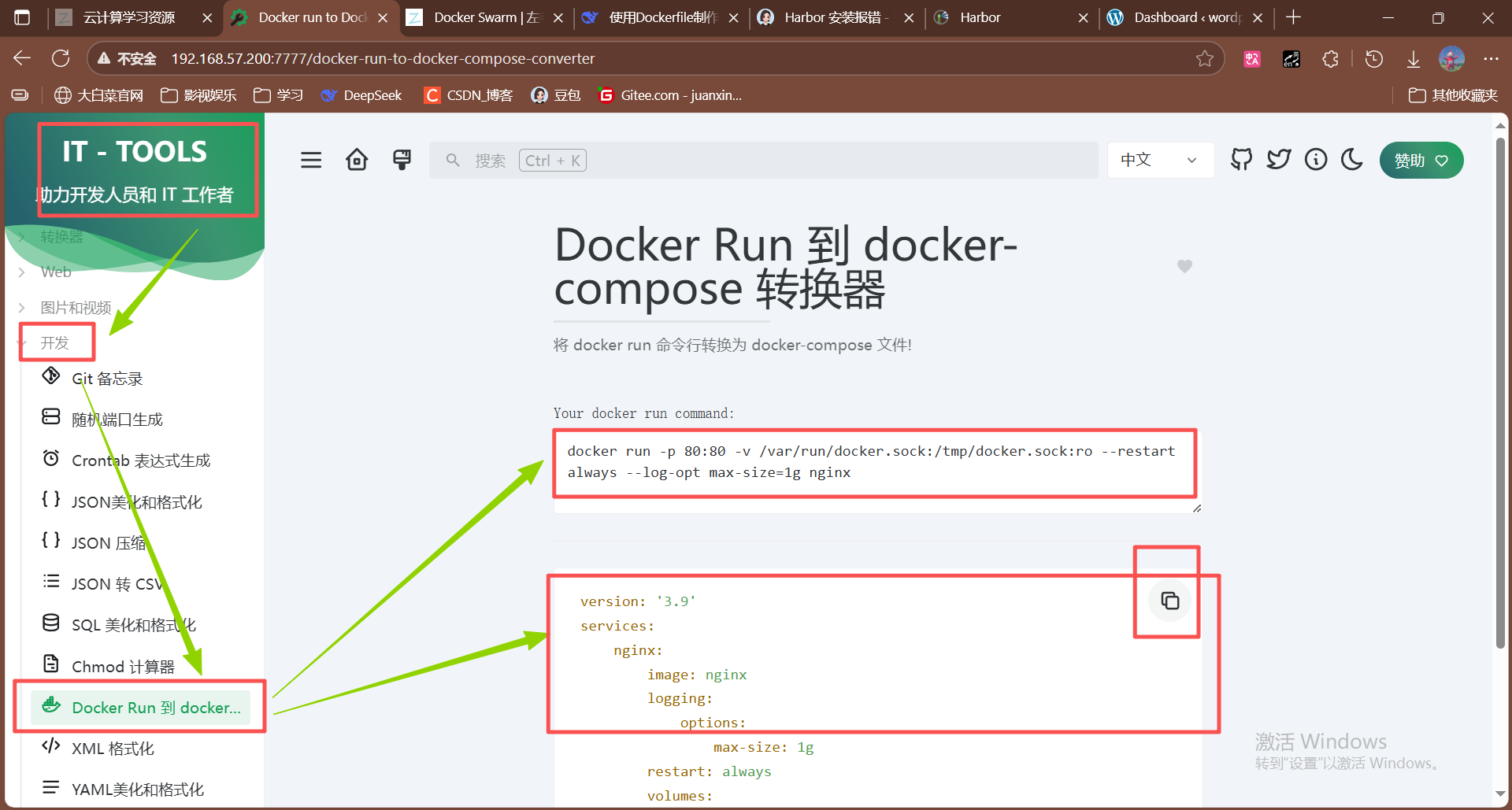Image resolution: width=1512 pixels, height=810 pixels.
Task: Open XML 格式化 tool
Action: click(140, 749)
